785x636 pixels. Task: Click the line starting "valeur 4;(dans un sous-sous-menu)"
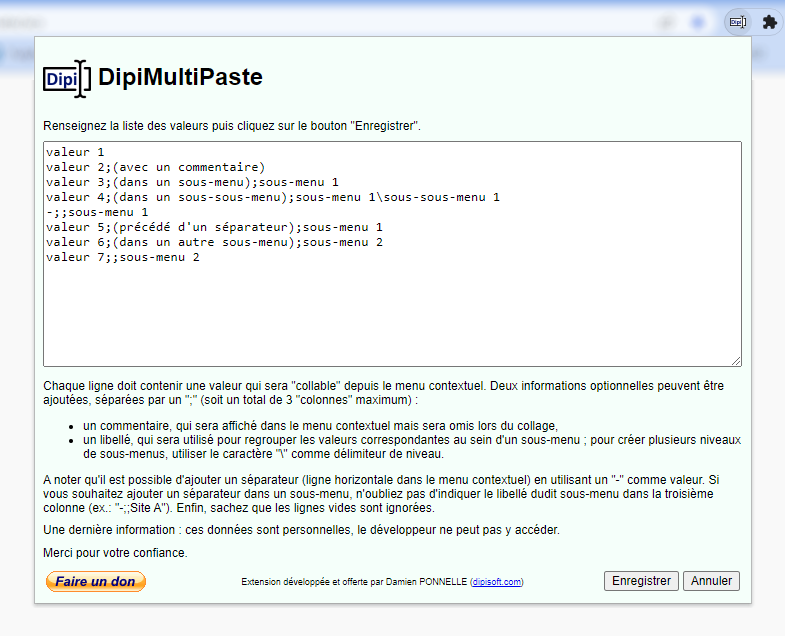273,197
